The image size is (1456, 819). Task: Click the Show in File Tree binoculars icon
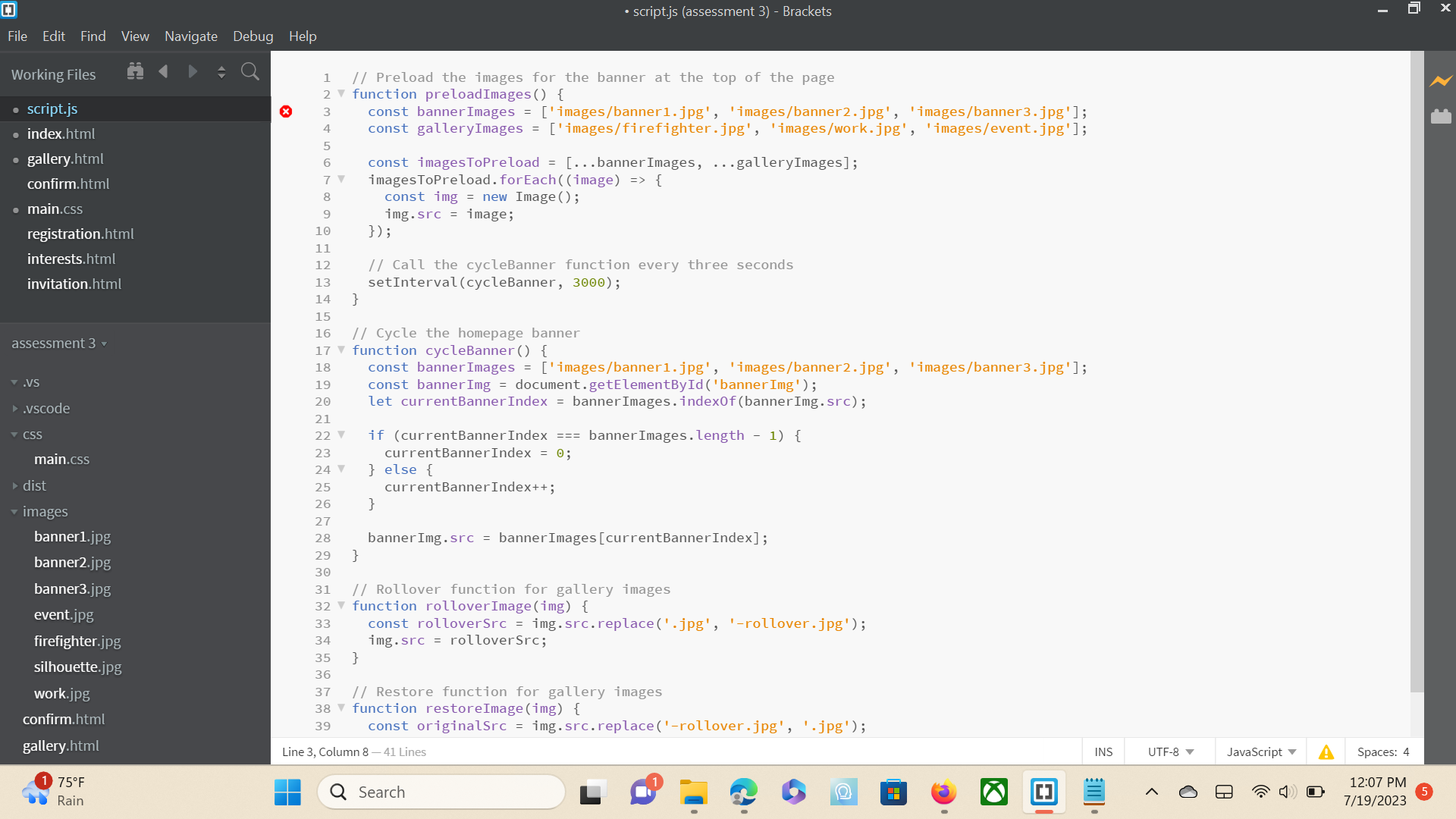coord(135,71)
